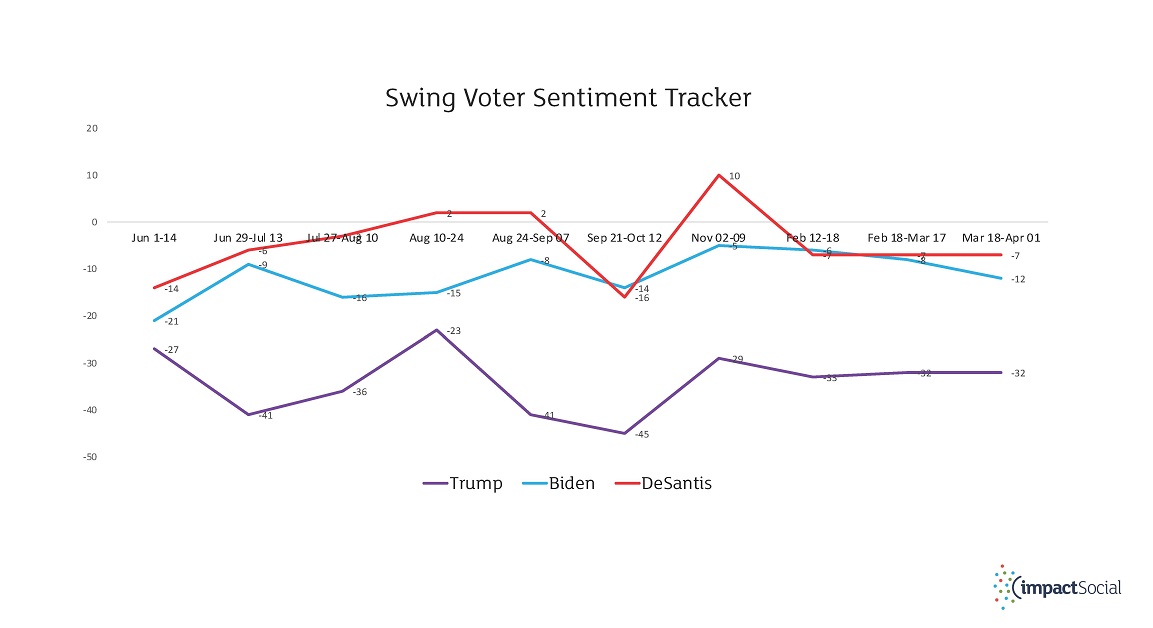Select the Trump -23 data label

click(454, 331)
